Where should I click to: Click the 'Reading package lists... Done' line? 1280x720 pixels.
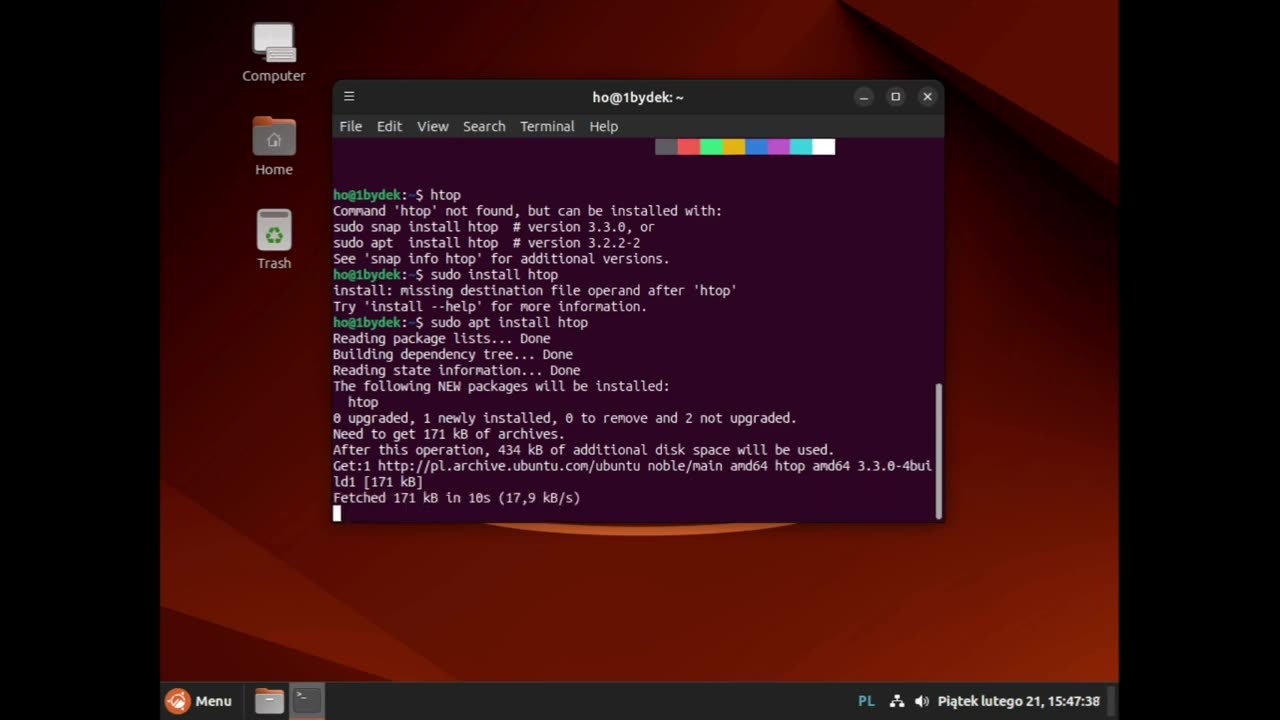click(442, 338)
